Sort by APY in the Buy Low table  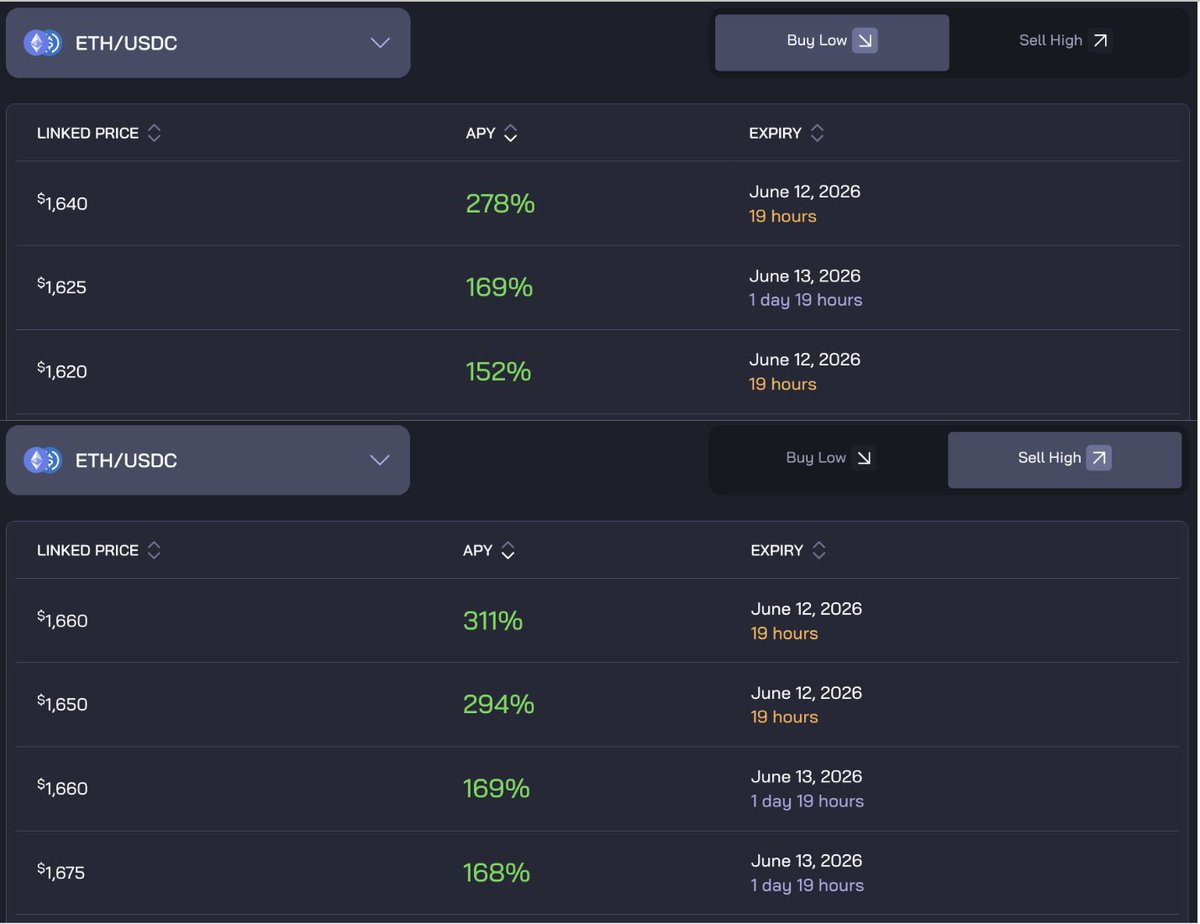[510, 133]
